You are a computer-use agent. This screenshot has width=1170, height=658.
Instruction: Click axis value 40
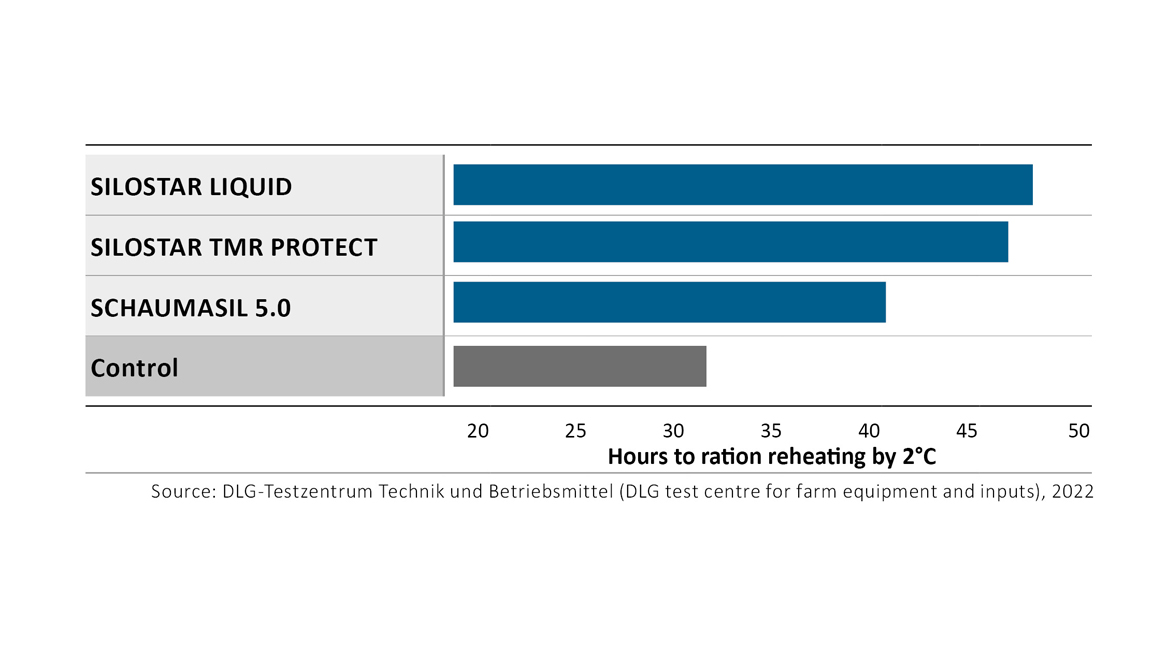pos(869,431)
